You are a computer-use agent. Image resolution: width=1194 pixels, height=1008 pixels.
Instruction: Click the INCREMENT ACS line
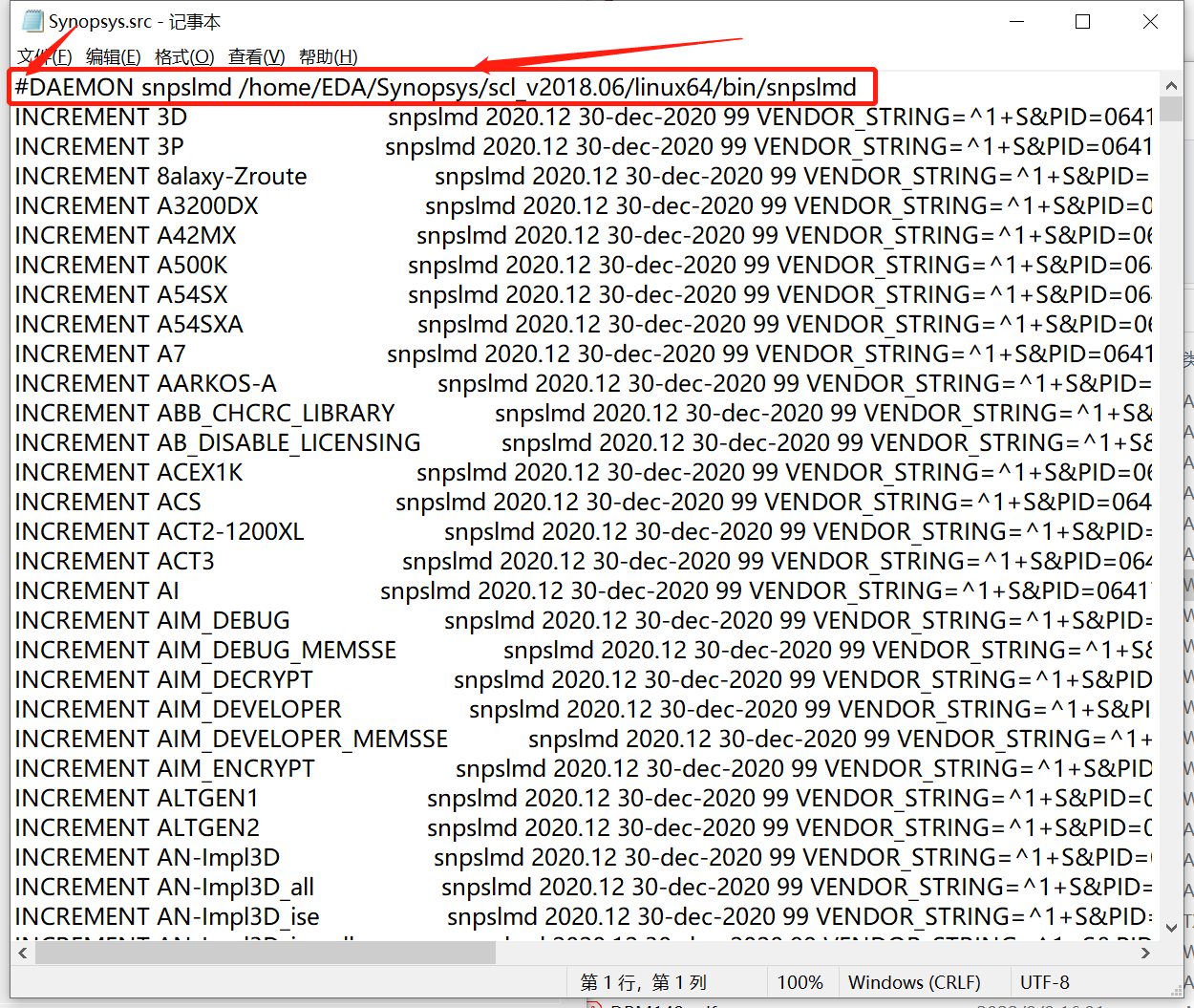[584, 502]
